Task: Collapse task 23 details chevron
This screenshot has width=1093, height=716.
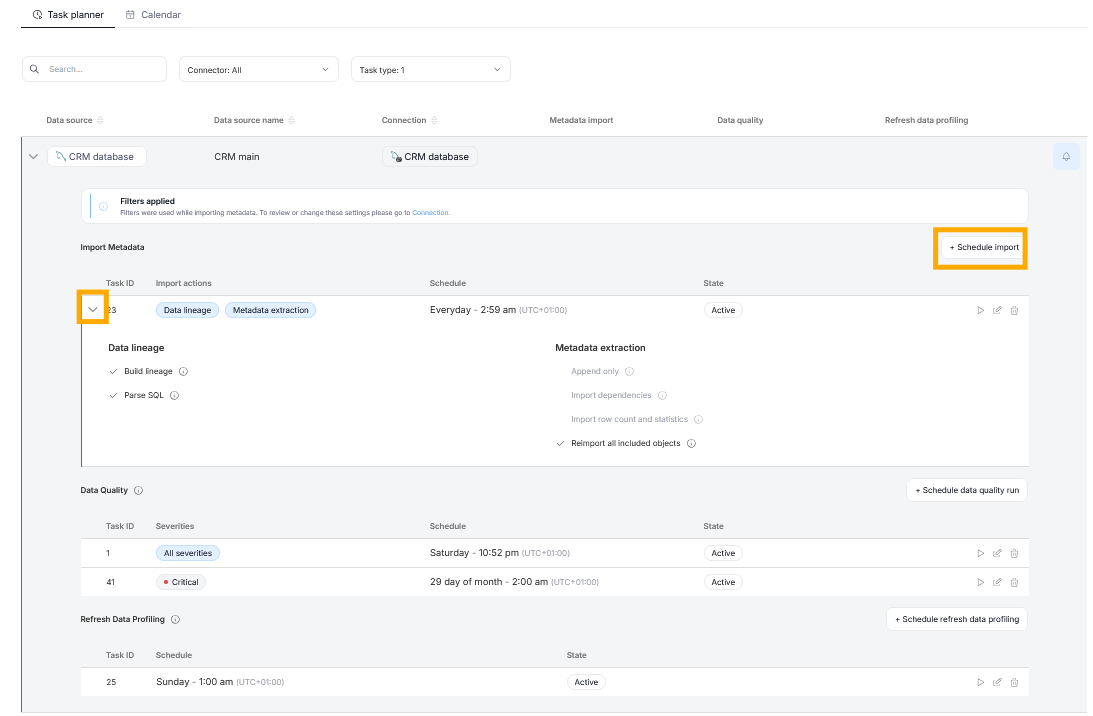Action: (93, 310)
